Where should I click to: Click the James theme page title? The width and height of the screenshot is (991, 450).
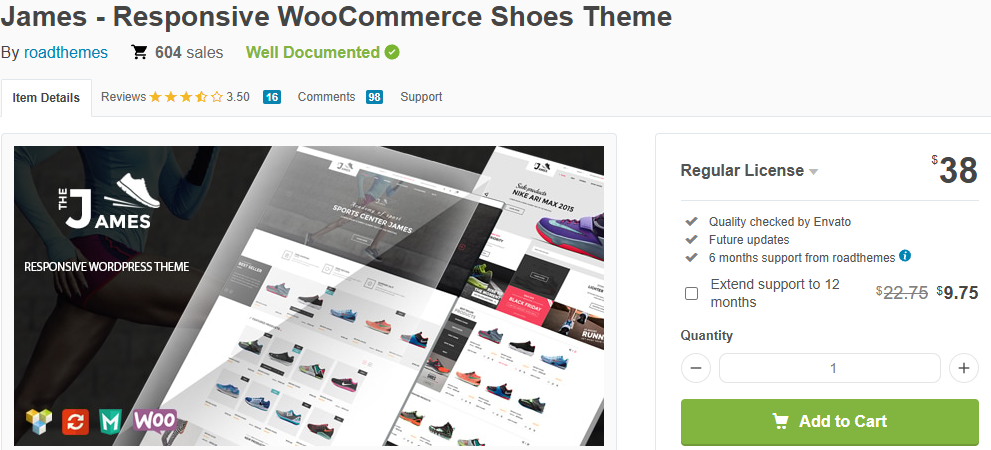tap(336, 16)
